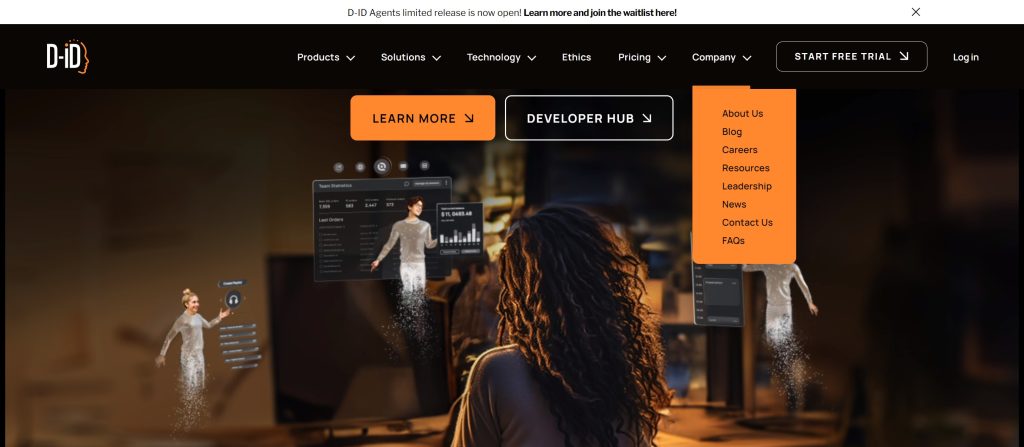Open Blog from Company dropdown

[x=731, y=131]
